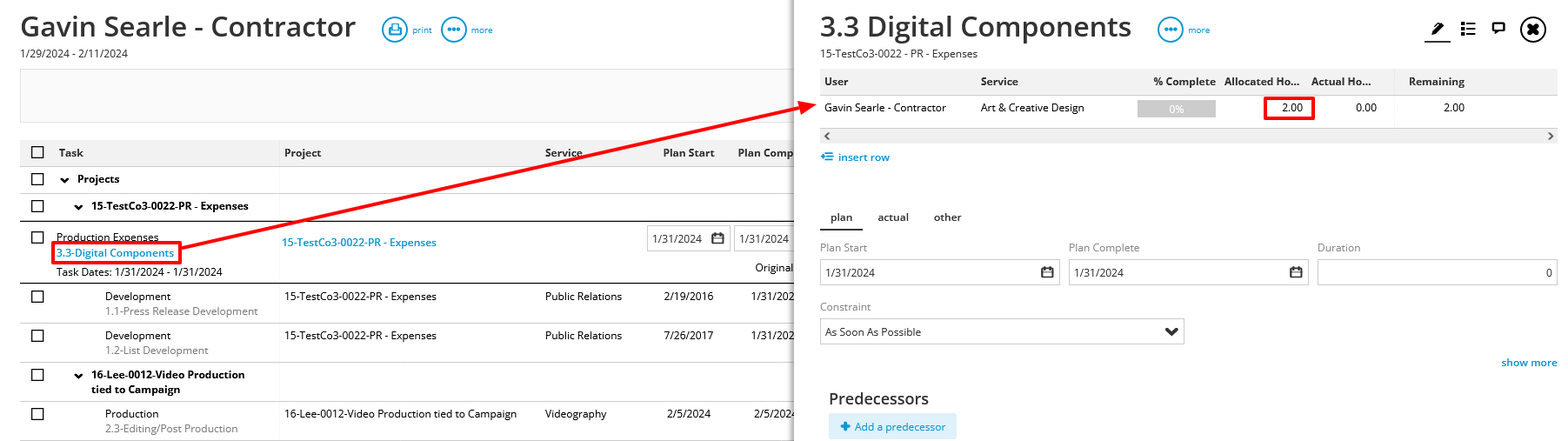
Task: Open the Constraint As Soon As Possible dropdown
Action: pos(1002,331)
